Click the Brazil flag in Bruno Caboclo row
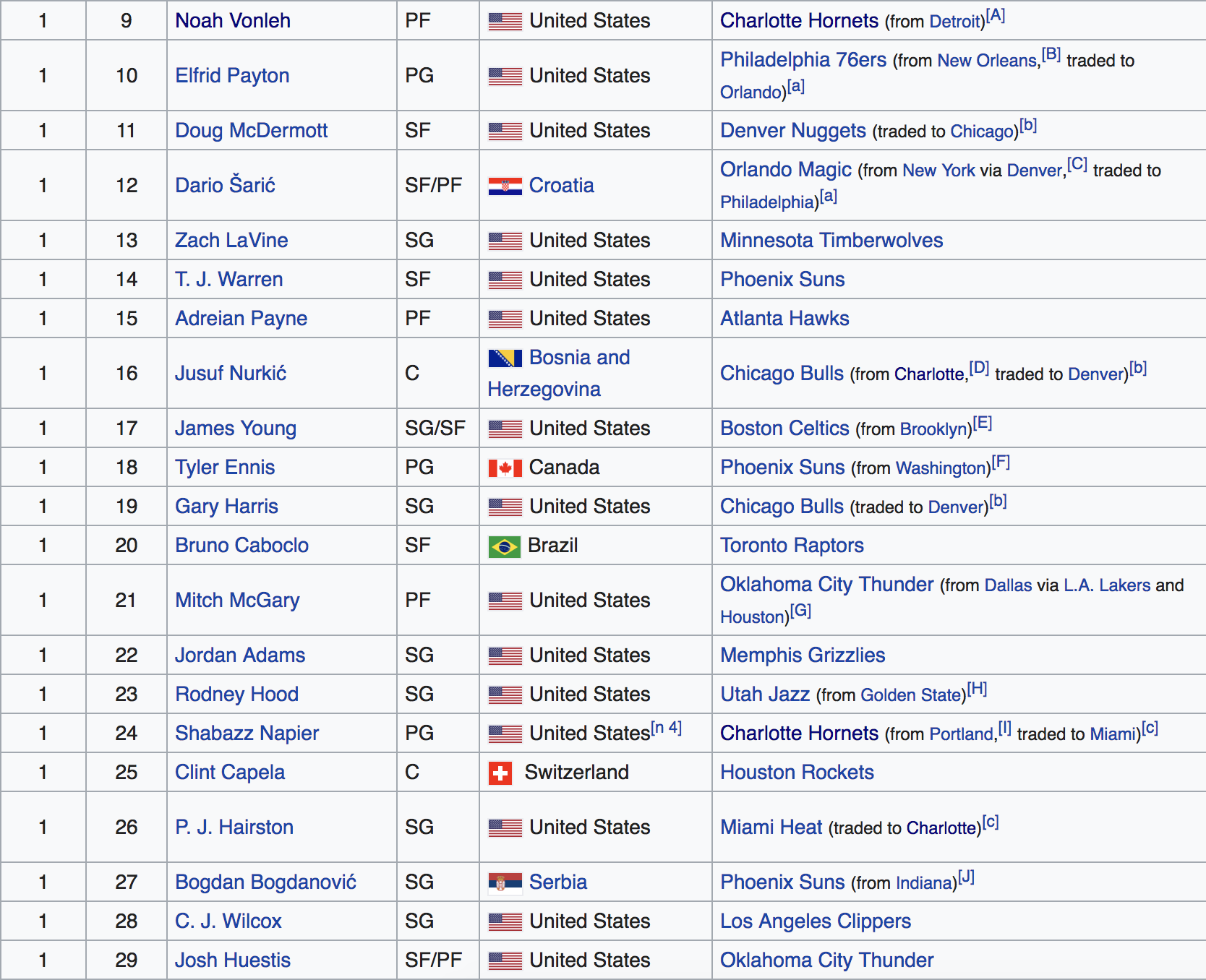1206x980 pixels. pos(504,547)
